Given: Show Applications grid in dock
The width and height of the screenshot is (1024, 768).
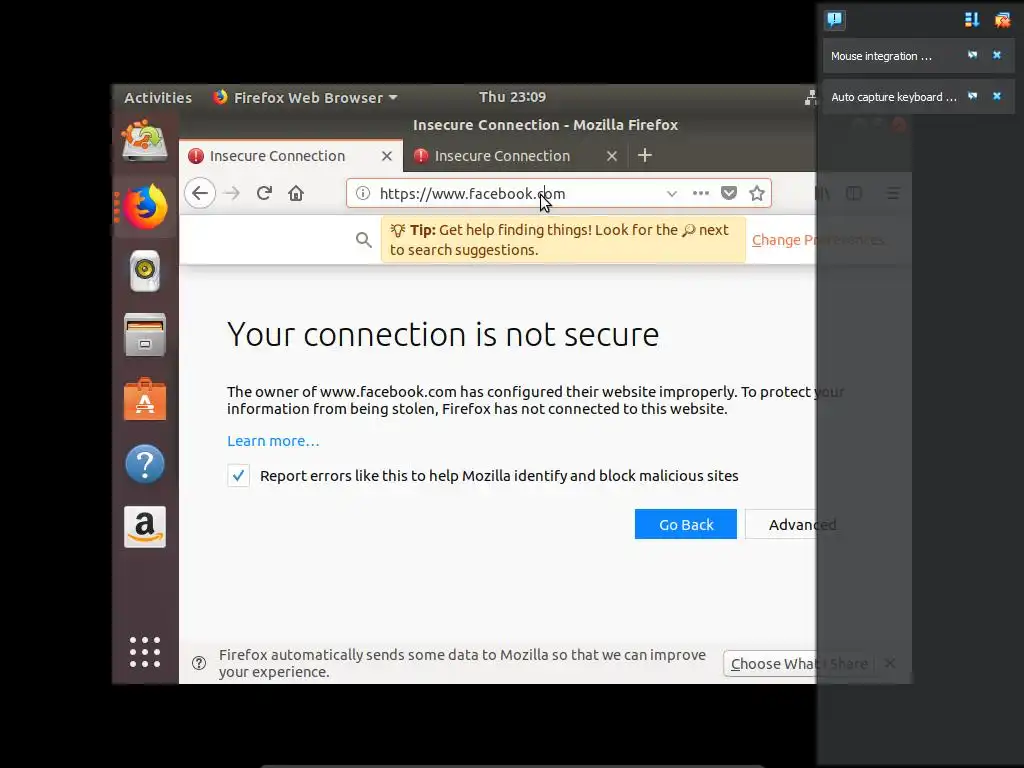Looking at the screenshot, I should [x=145, y=652].
